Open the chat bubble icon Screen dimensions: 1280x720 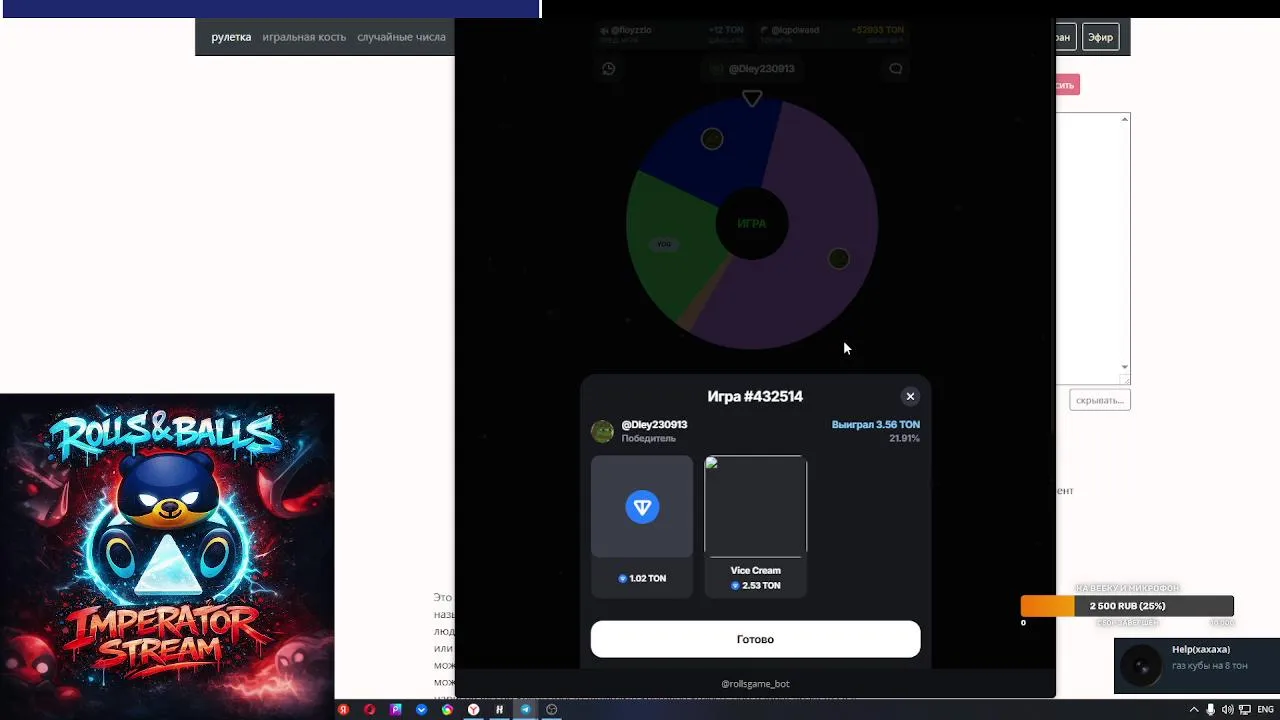point(896,69)
